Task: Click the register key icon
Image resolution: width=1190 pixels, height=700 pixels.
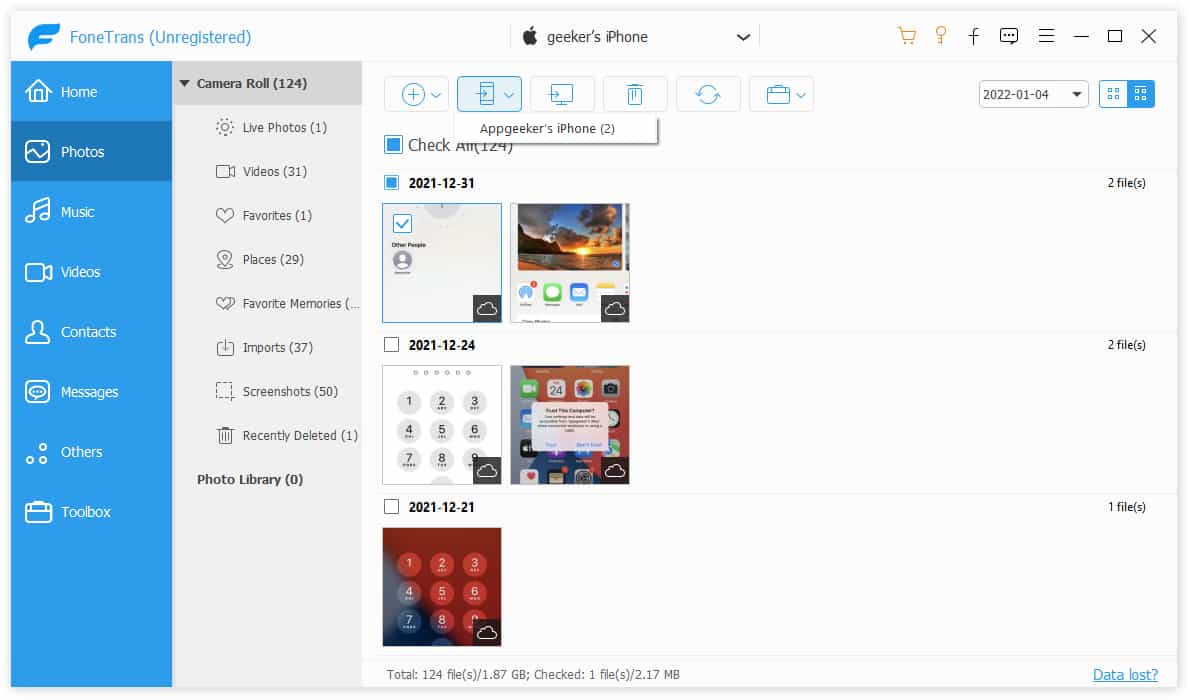Action: [940, 35]
